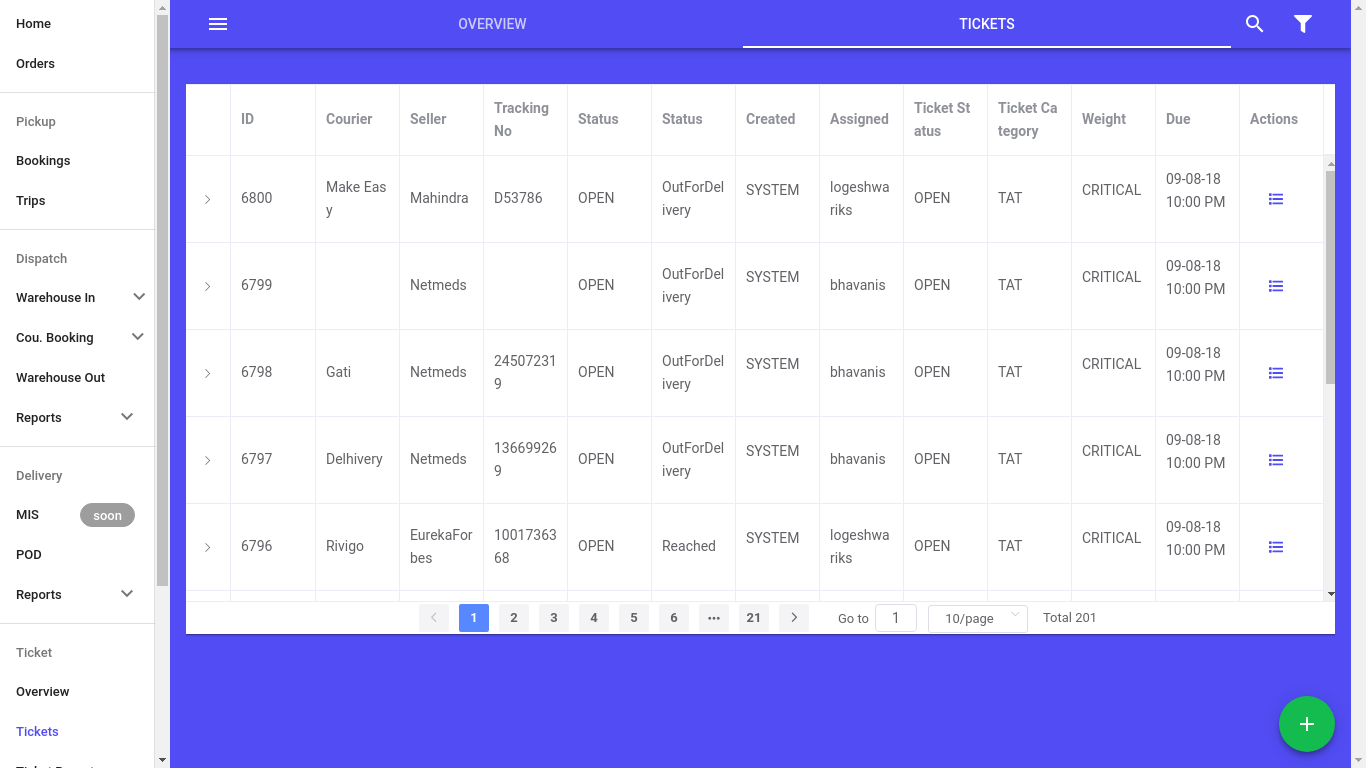The image size is (1366, 768).
Task: Click seller cell EurekaForbes
Action: click(441, 546)
